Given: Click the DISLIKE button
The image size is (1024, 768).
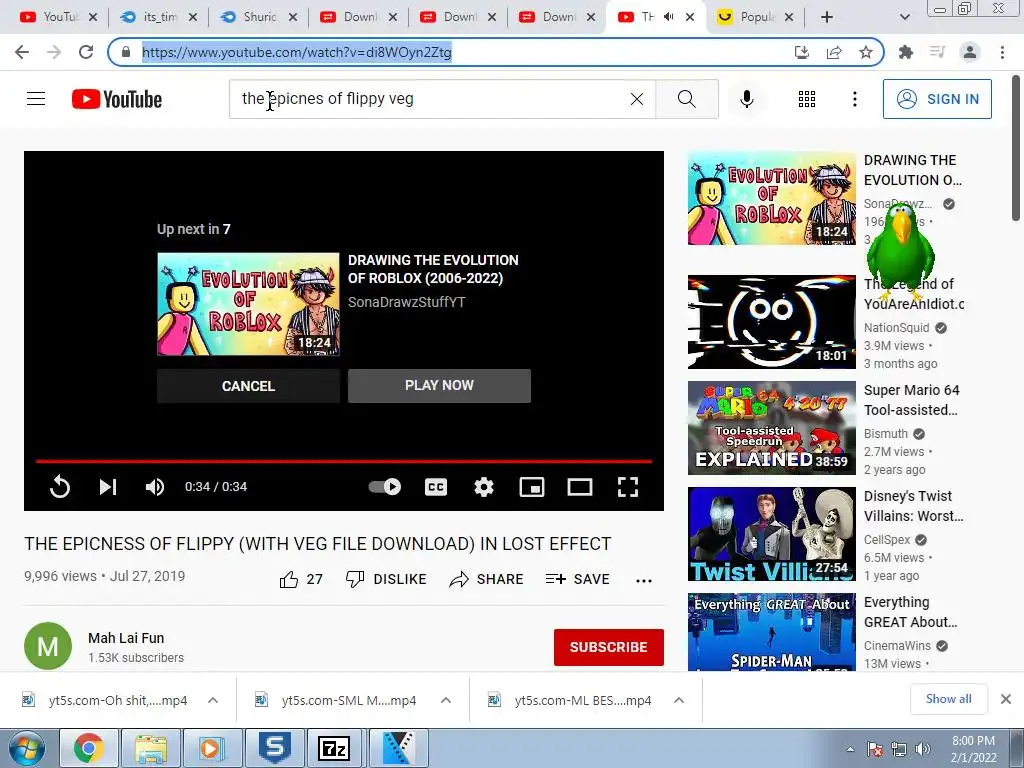Looking at the screenshot, I should [x=386, y=579].
